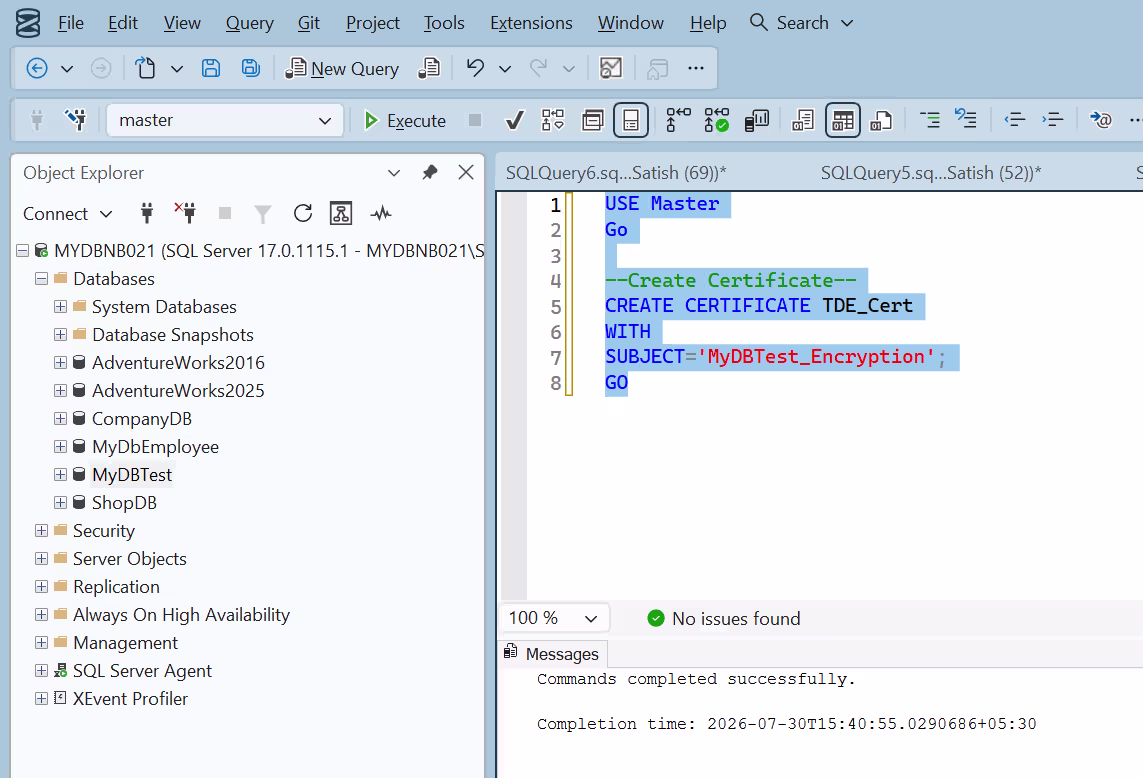Click the Change Connection icon beside master
The image size is (1143, 778).
point(76,120)
